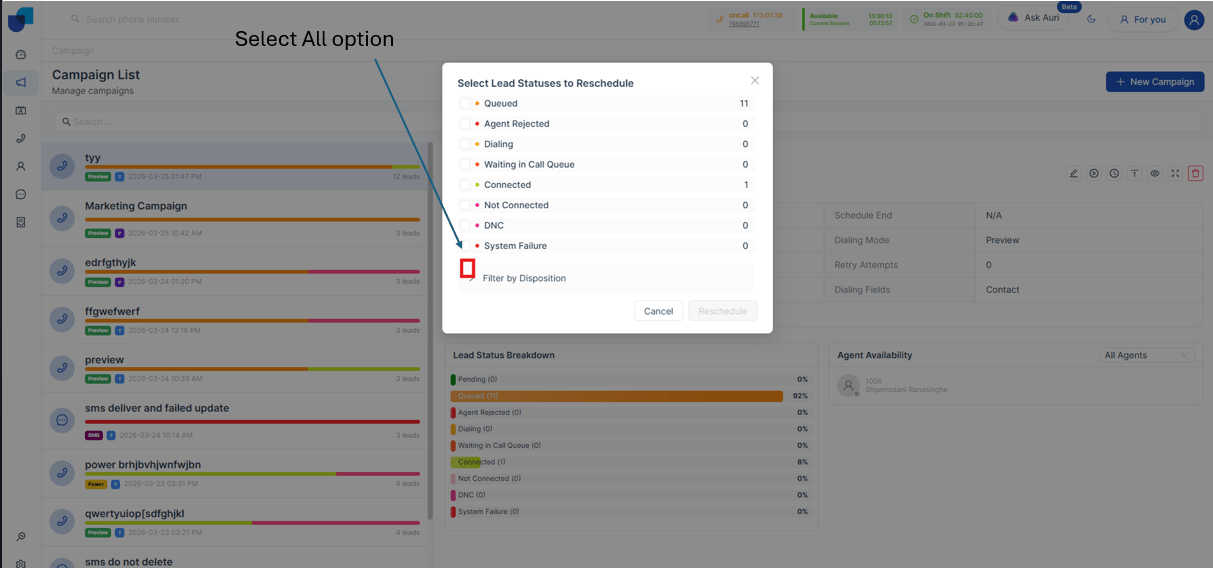
Task: Open the schedule clock icon
Action: (x=1114, y=173)
